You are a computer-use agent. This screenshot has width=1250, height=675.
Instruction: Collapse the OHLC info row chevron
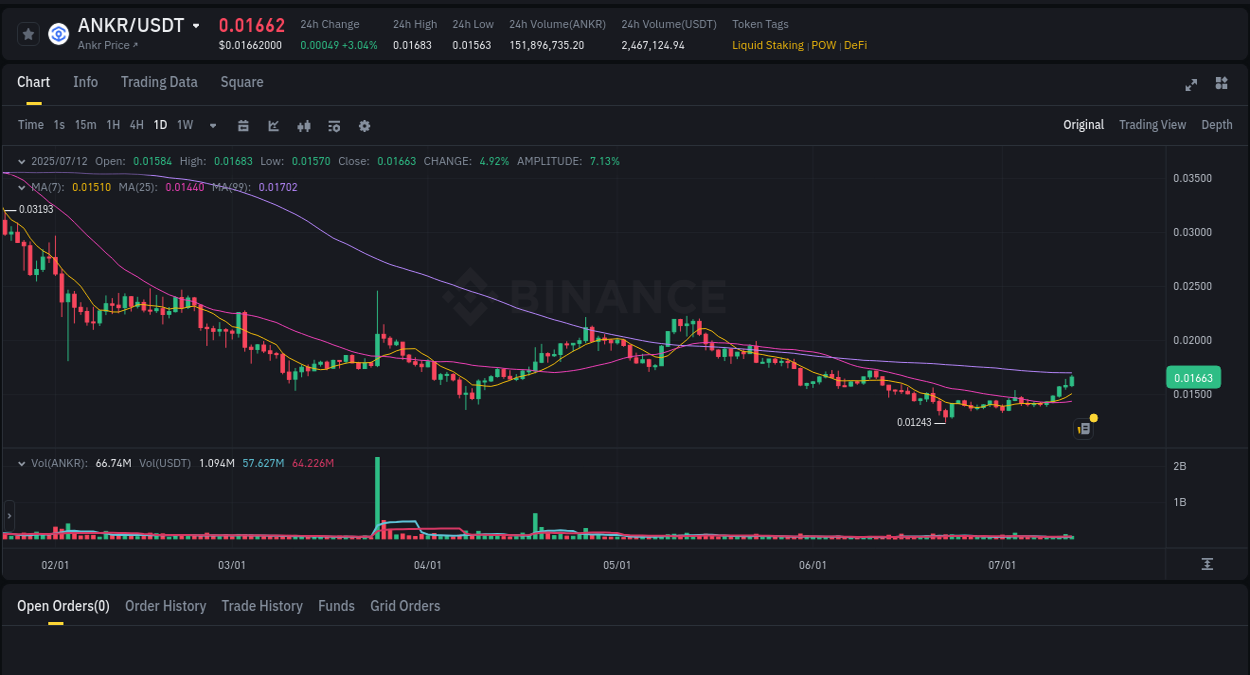click(x=21, y=160)
